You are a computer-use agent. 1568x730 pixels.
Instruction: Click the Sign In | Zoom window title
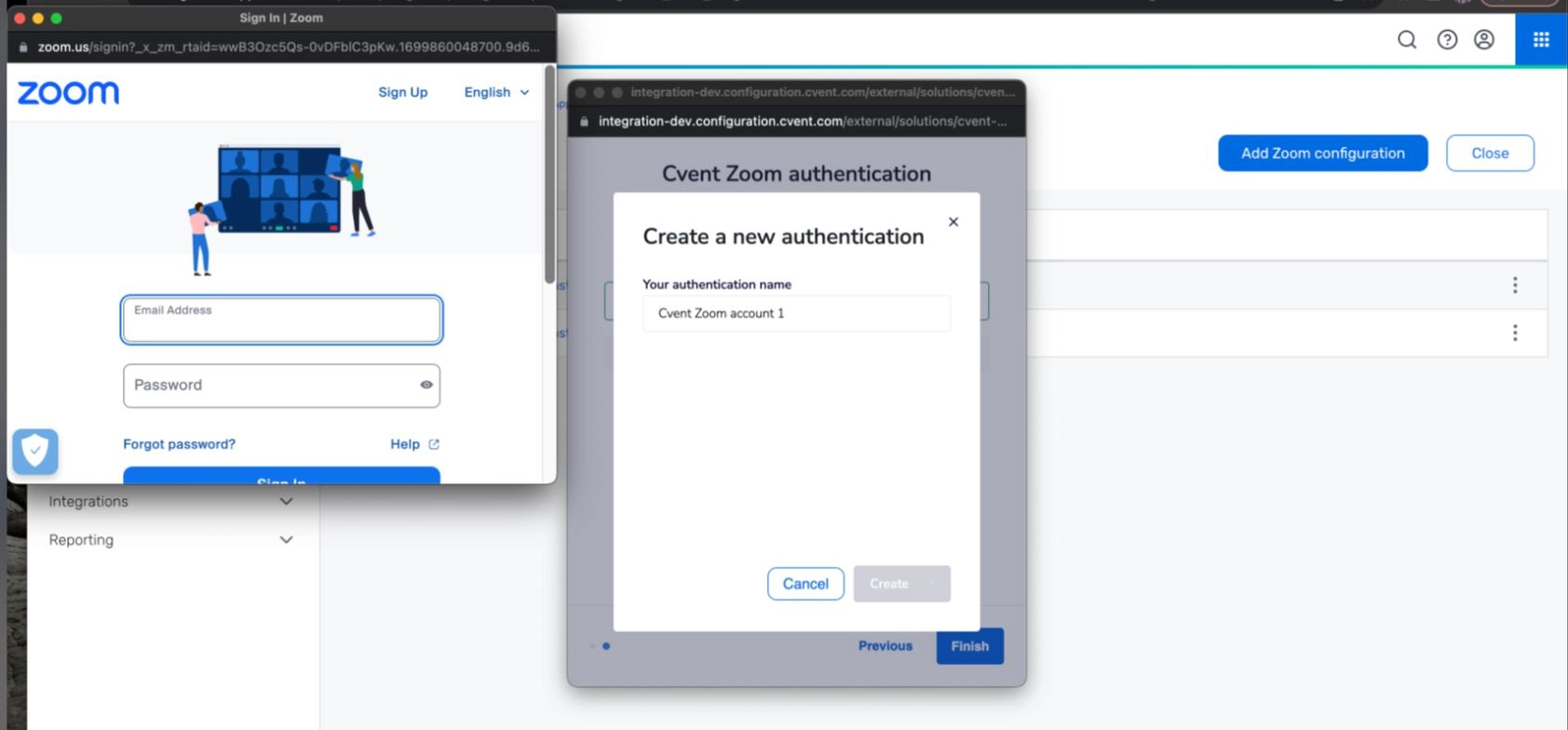click(281, 18)
